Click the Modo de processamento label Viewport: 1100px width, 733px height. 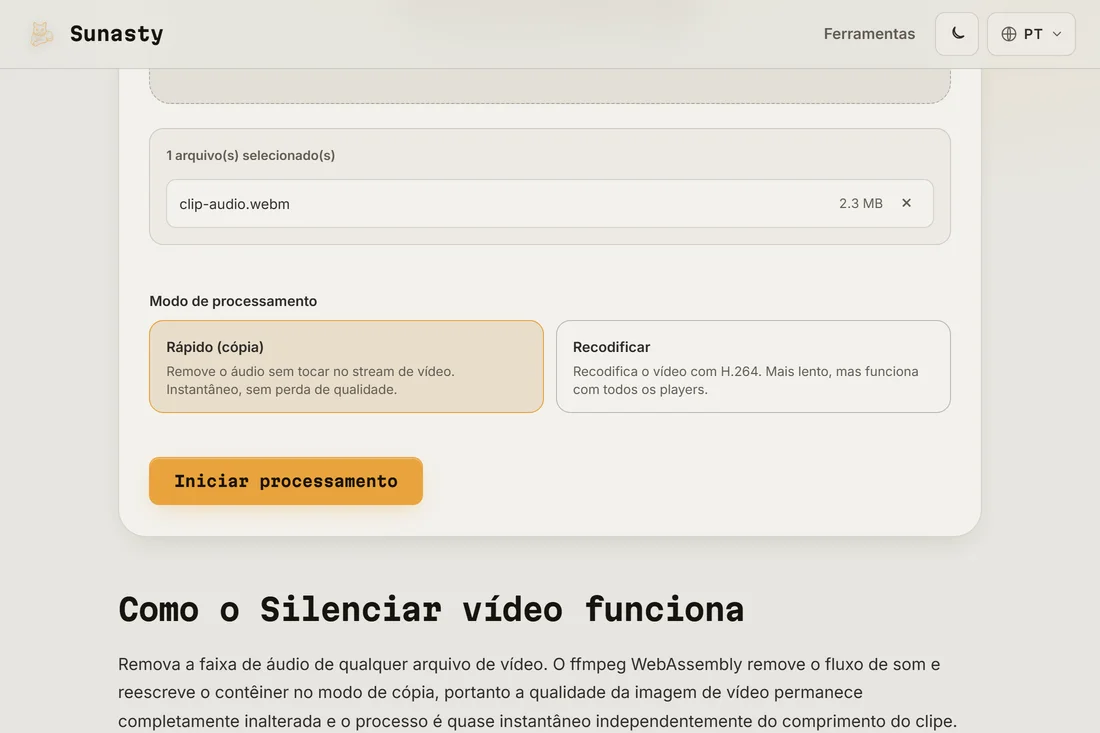(233, 301)
